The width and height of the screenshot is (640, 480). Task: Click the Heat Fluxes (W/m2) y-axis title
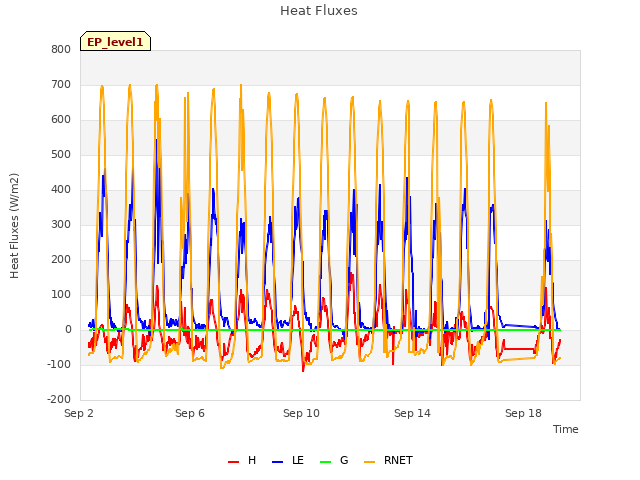tap(14, 226)
